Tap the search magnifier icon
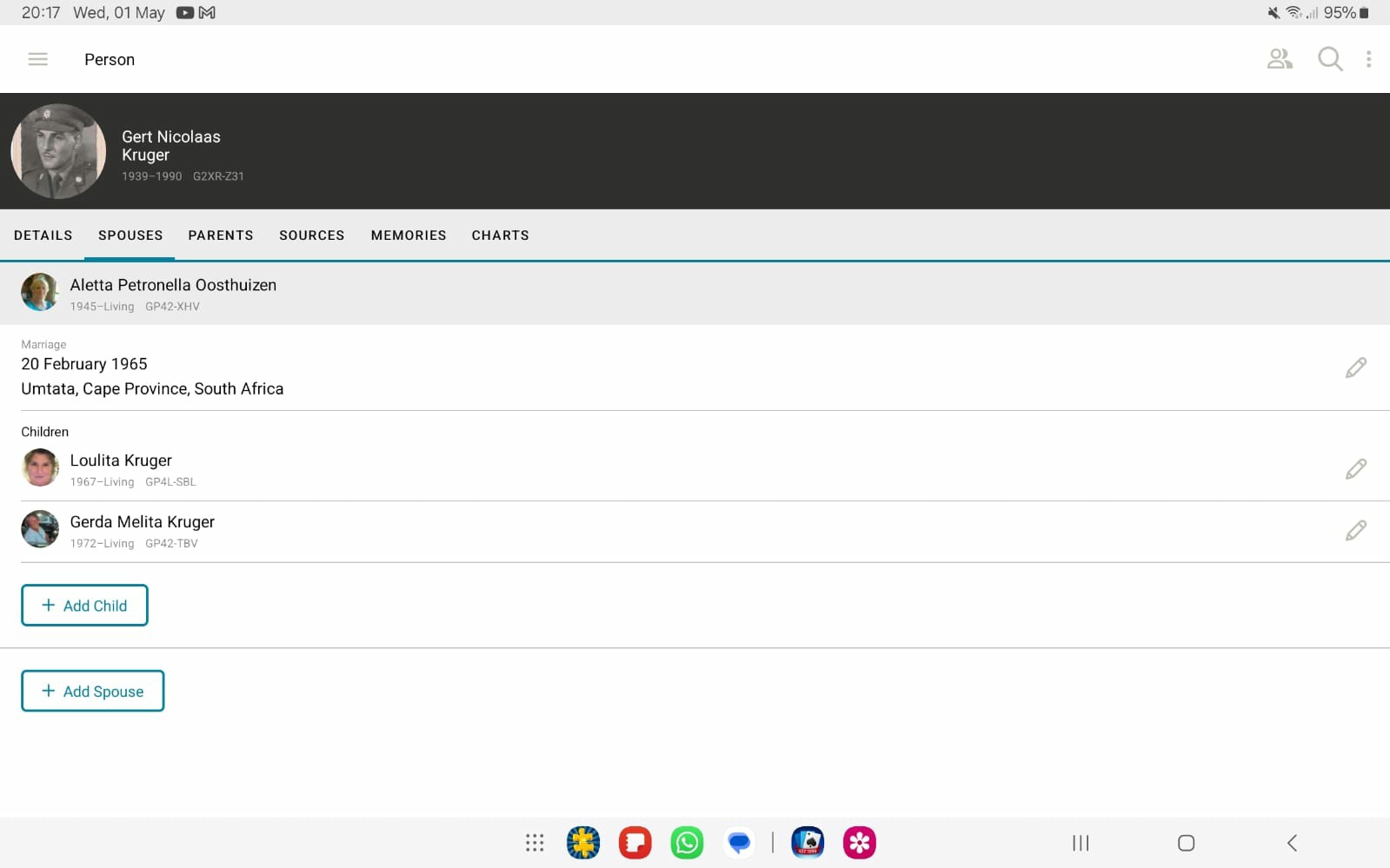The image size is (1390, 868). pyautogui.click(x=1330, y=59)
